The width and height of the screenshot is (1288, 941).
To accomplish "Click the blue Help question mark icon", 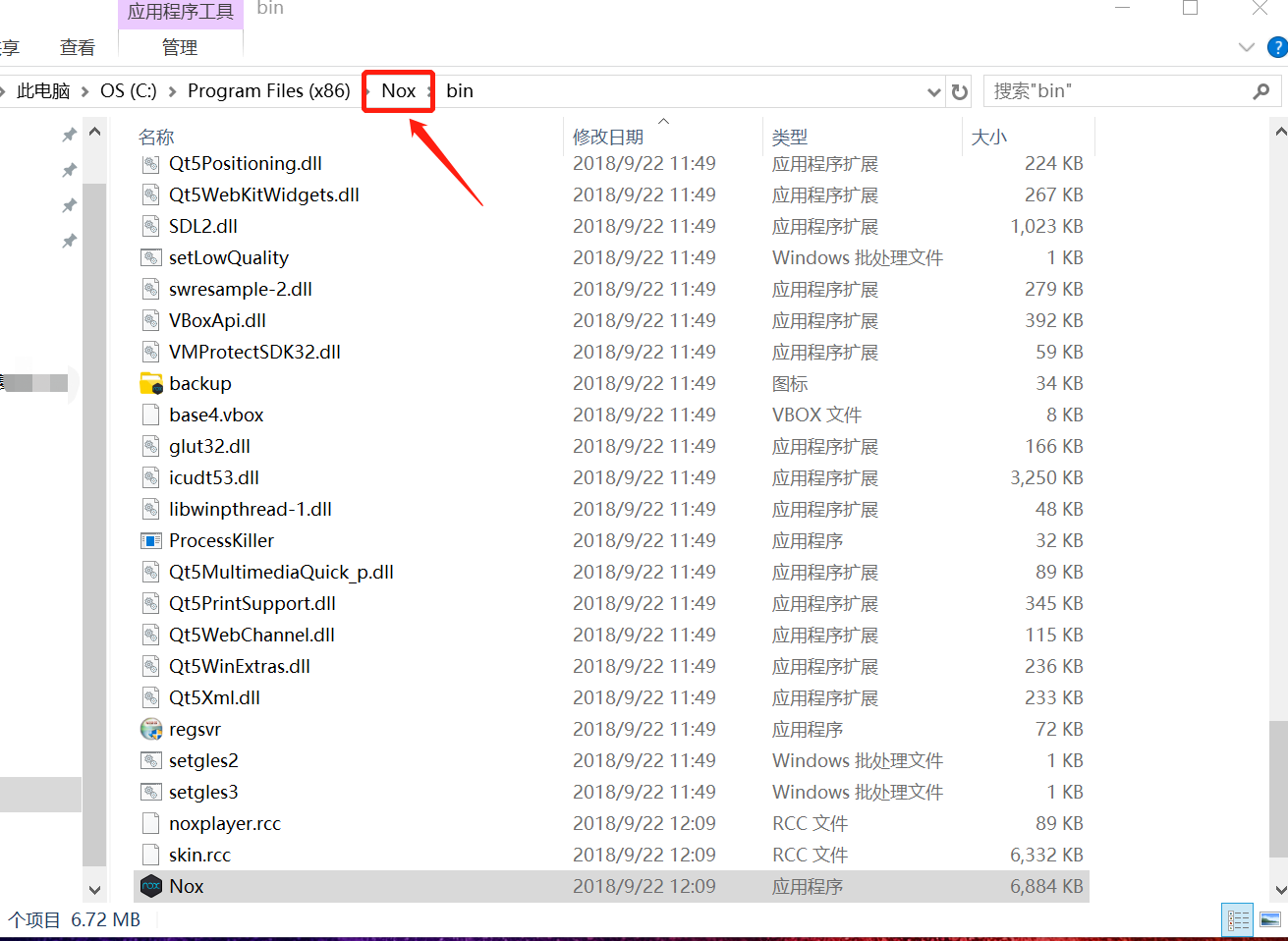I will click(1276, 45).
